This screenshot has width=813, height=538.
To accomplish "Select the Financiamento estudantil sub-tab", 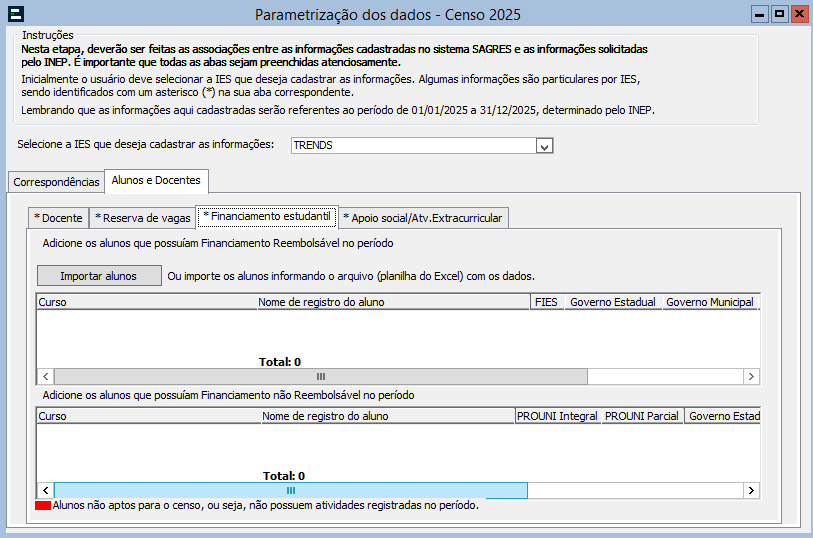I will coord(267,217).
